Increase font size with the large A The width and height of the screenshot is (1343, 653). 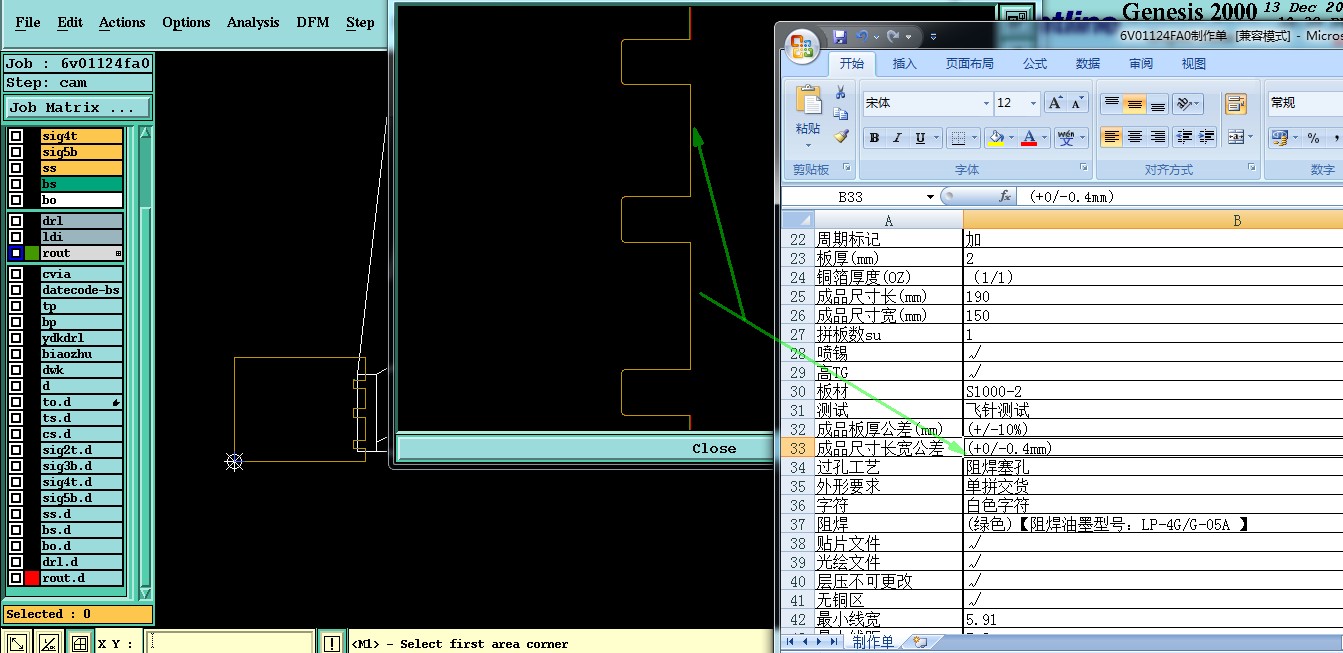click(x=1055, y=103)
